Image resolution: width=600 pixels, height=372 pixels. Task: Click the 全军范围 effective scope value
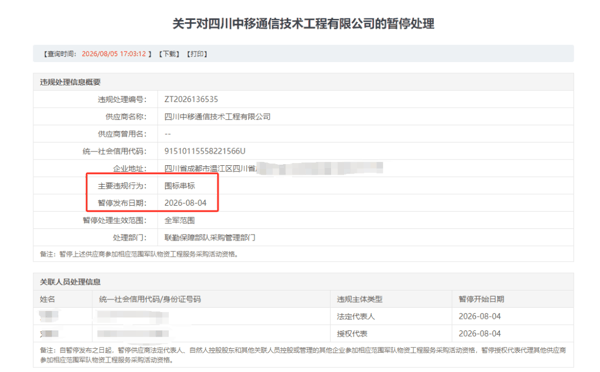pos(179,220)
